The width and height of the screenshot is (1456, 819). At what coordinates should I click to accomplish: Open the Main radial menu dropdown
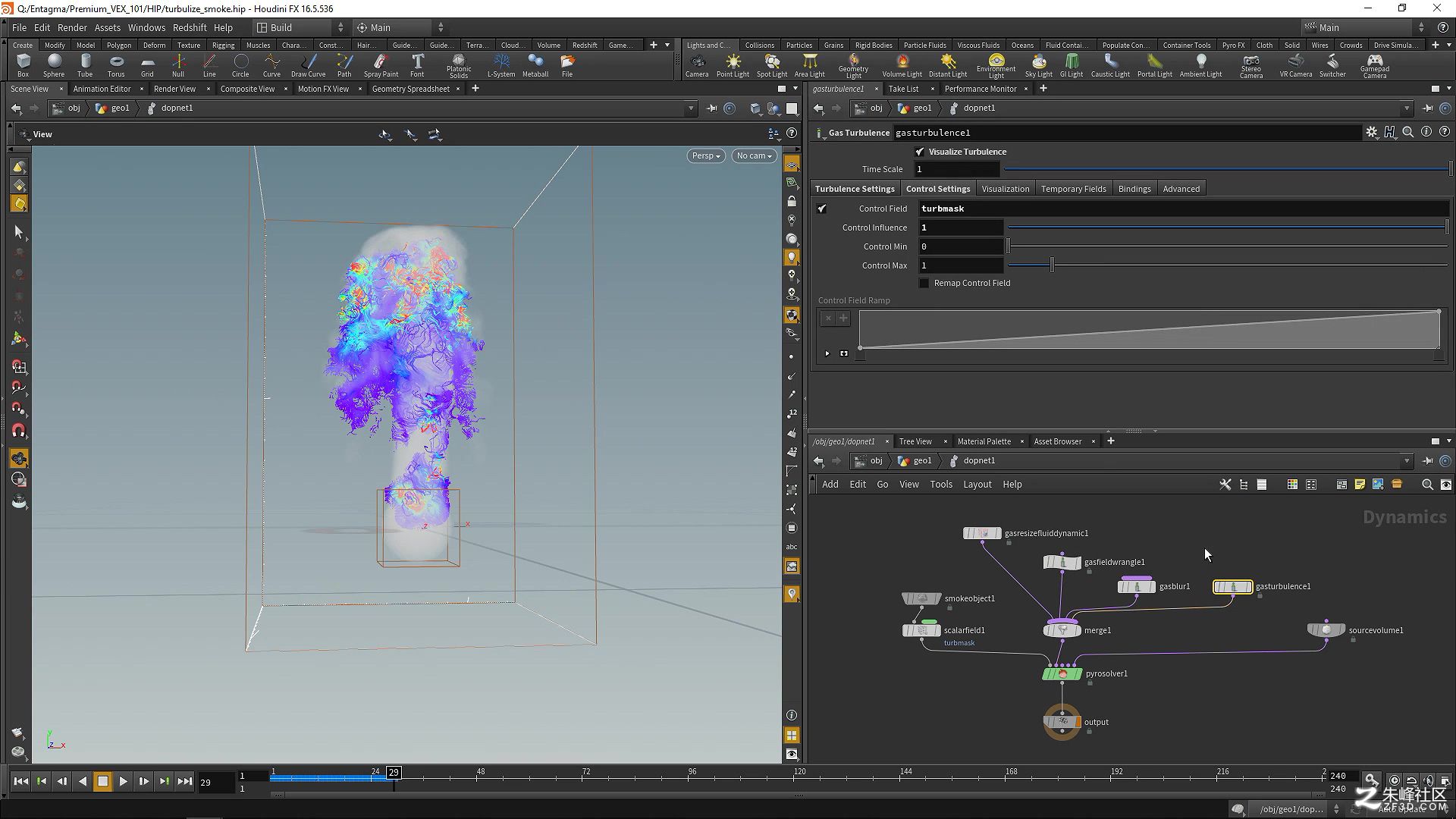[400, 27]
